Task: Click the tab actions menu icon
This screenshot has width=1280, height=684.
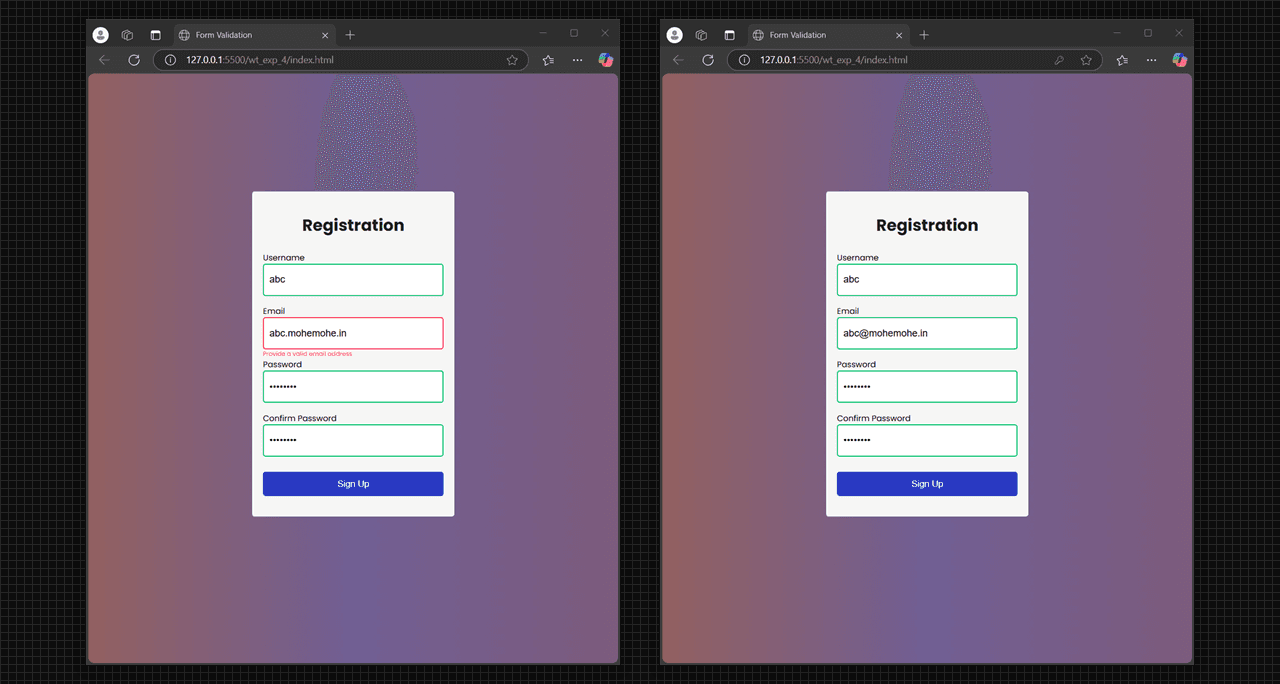Action: pos(155,34)
